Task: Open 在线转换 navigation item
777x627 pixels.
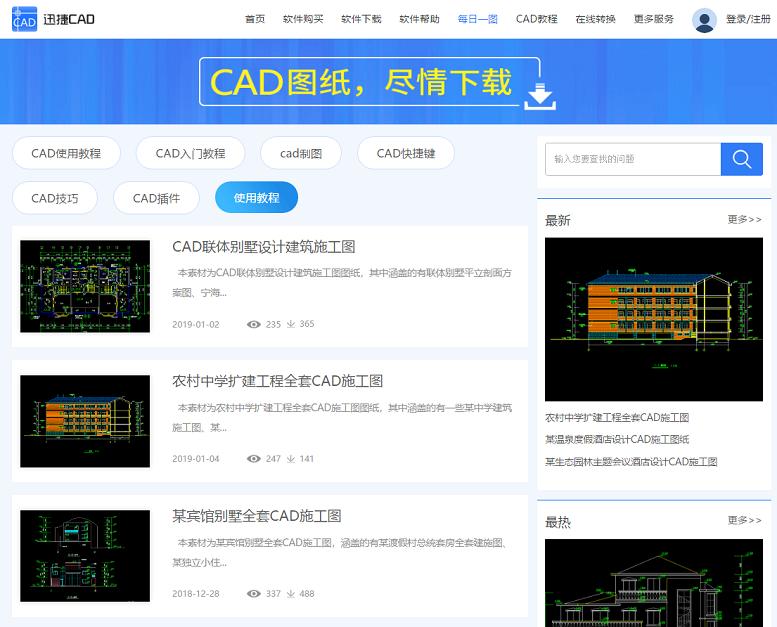Action: coord(595,19)
